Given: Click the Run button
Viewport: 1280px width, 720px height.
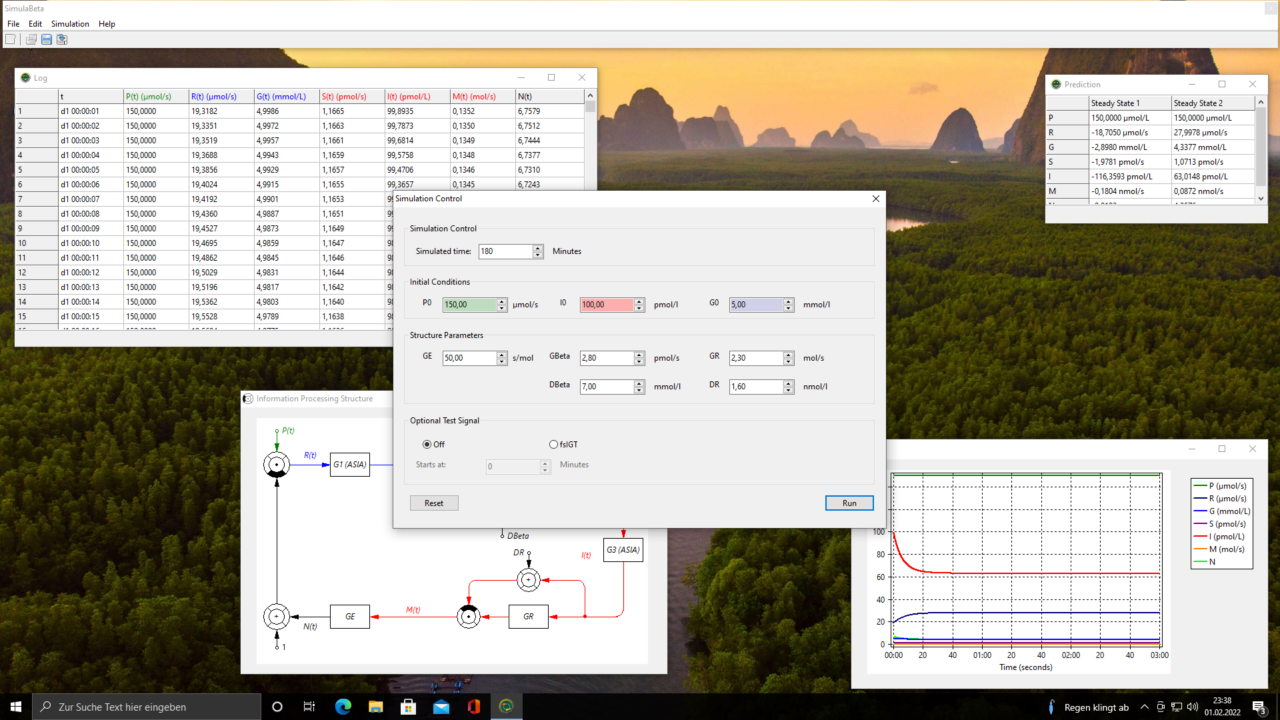Looking at the screenshot, I should pyautogui.click(x=849, y=503).
